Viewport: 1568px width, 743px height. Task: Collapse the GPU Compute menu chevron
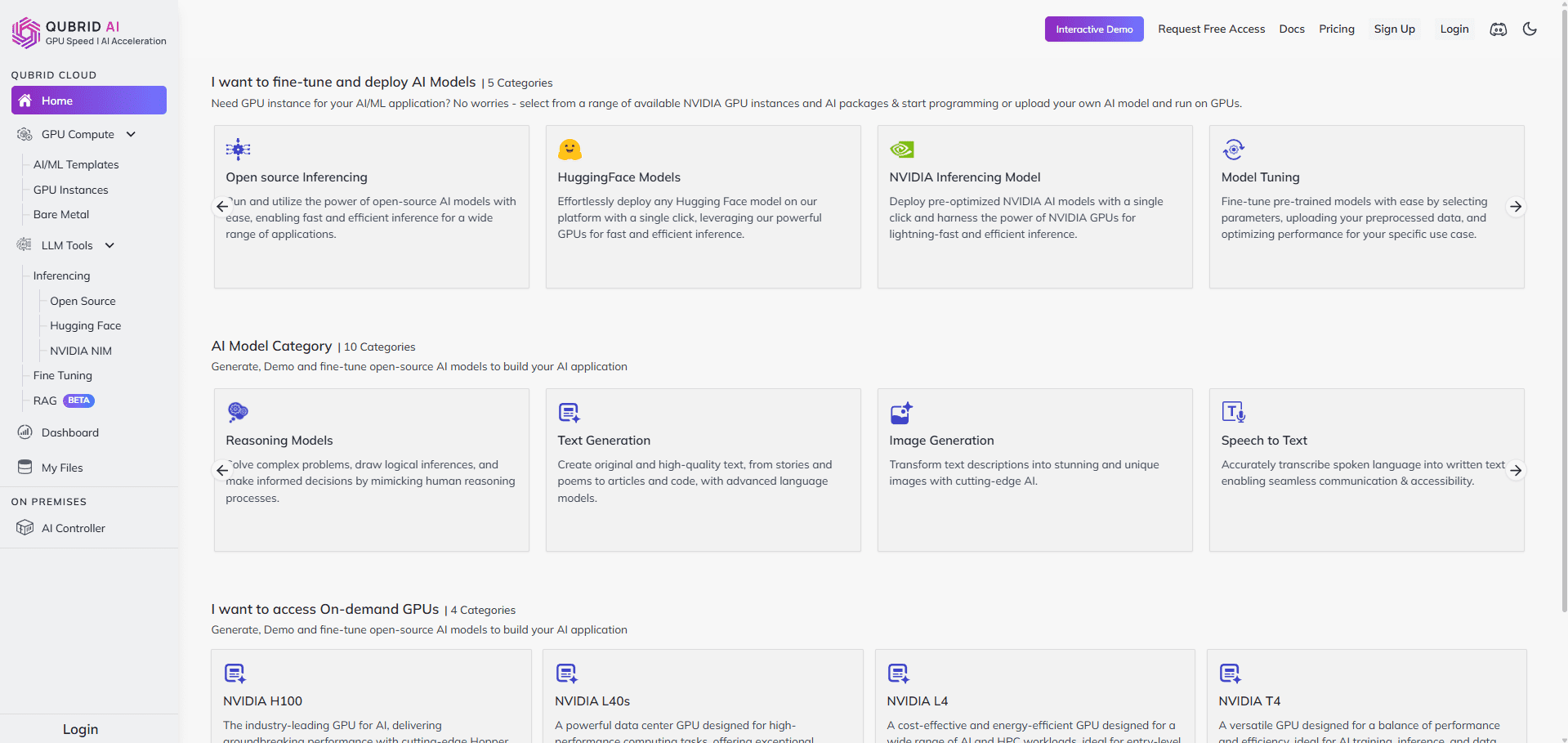point(131,134)
